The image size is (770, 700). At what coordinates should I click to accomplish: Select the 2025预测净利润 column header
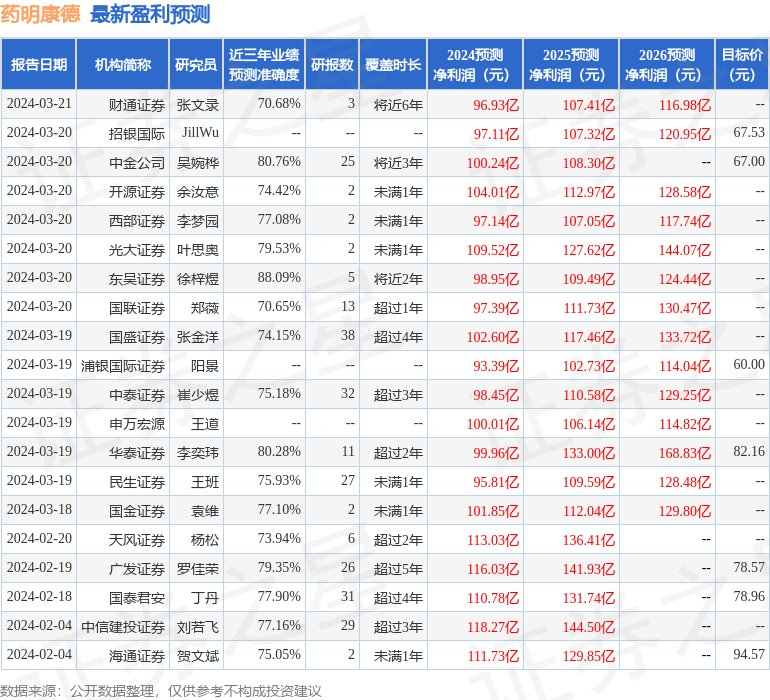[x=571, y=64]
